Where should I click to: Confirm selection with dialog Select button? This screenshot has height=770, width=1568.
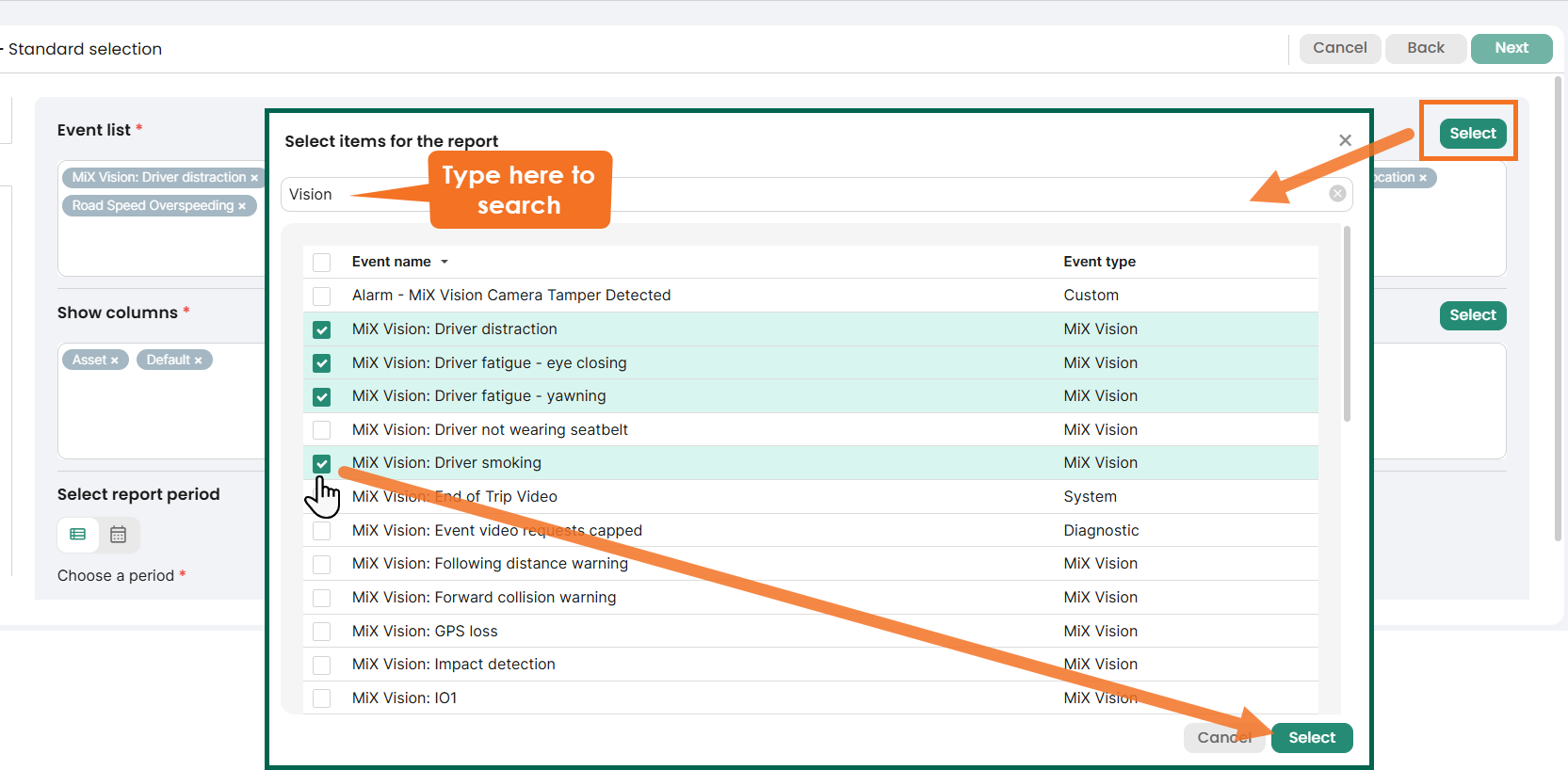[x=1311, y=738]
